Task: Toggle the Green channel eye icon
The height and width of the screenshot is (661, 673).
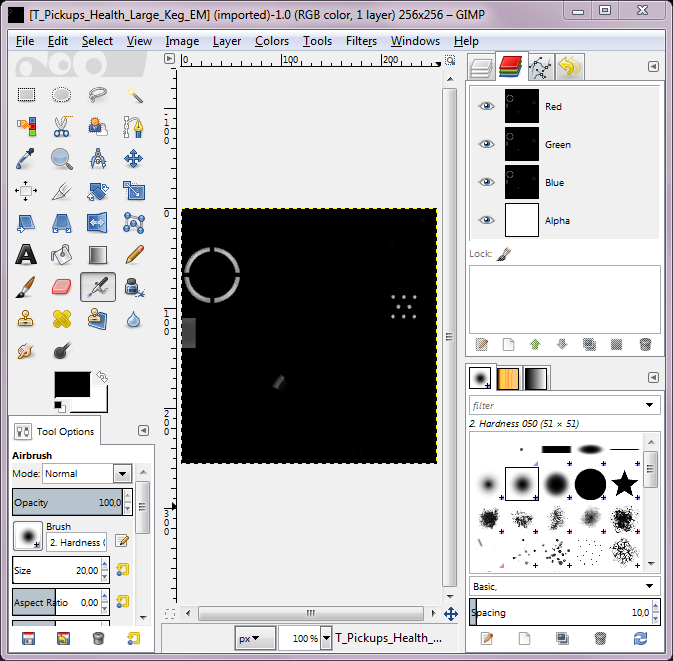Action: [486, 144]
